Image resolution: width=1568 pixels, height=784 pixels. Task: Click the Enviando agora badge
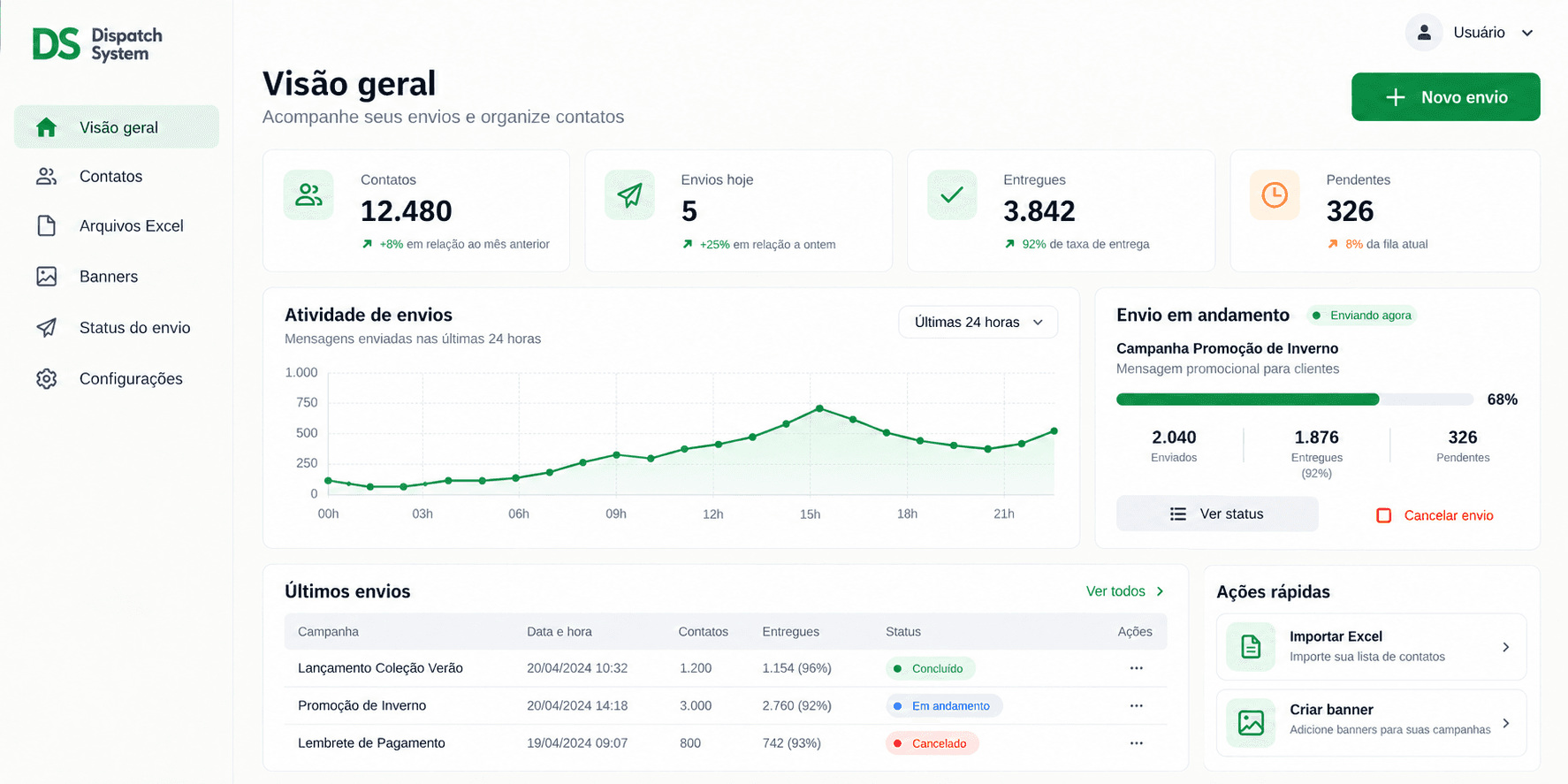click(x=1362, y=316)
